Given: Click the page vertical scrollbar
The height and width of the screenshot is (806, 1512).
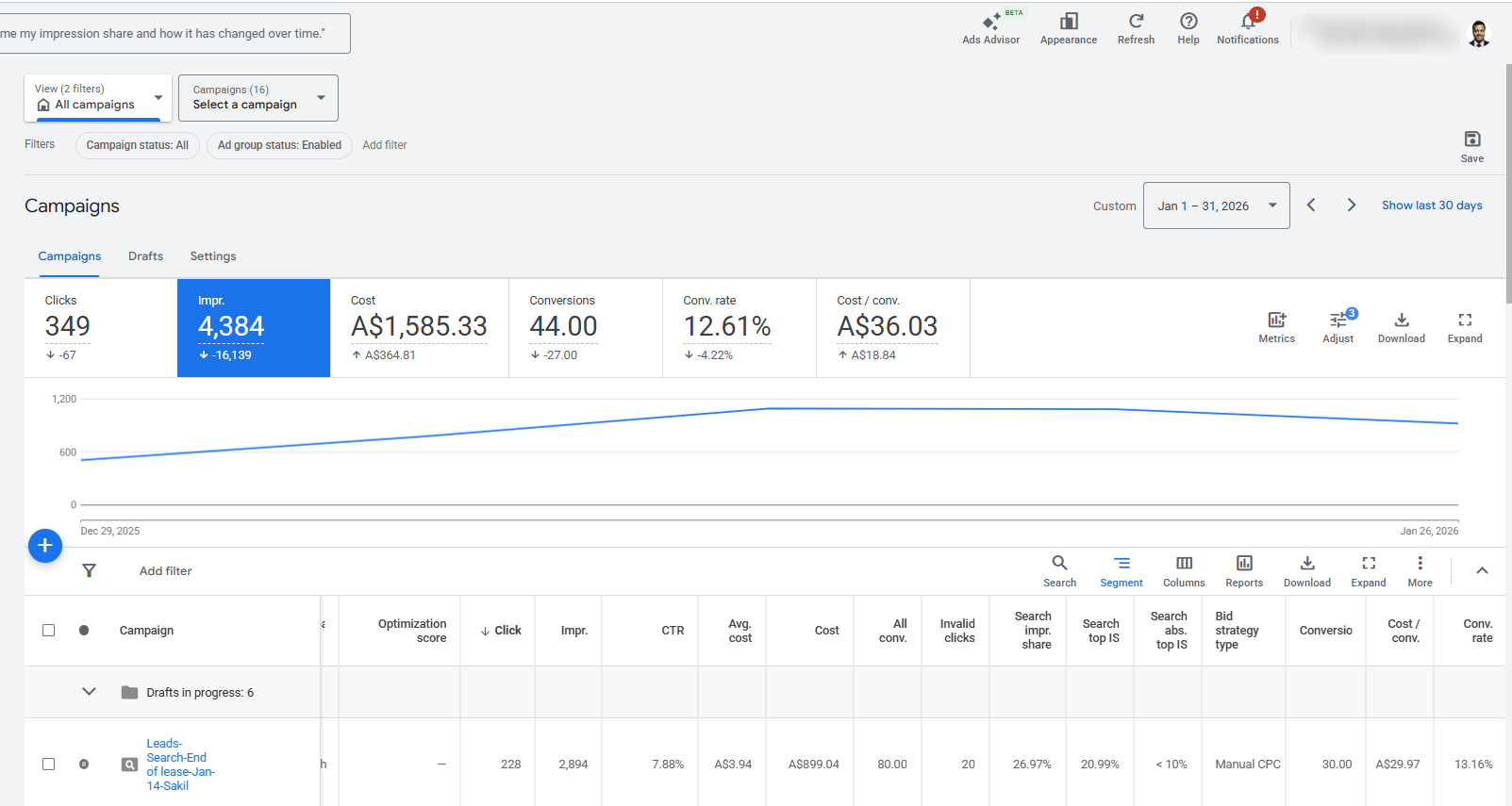Looking at the screenshot, I should (1508, 184).
